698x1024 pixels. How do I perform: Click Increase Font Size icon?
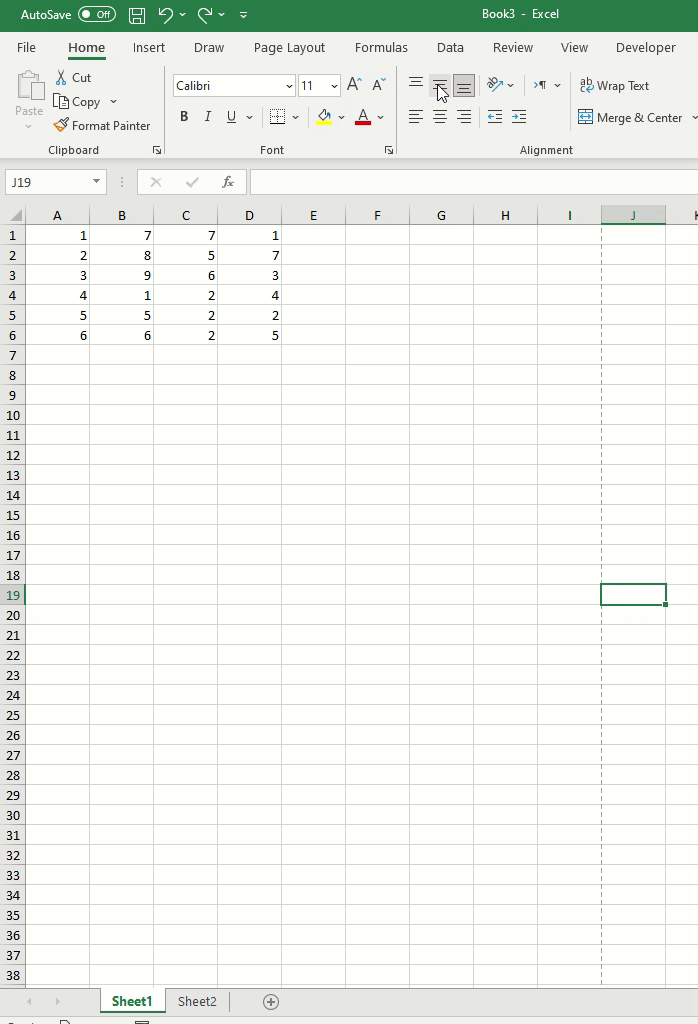(354, 84)
